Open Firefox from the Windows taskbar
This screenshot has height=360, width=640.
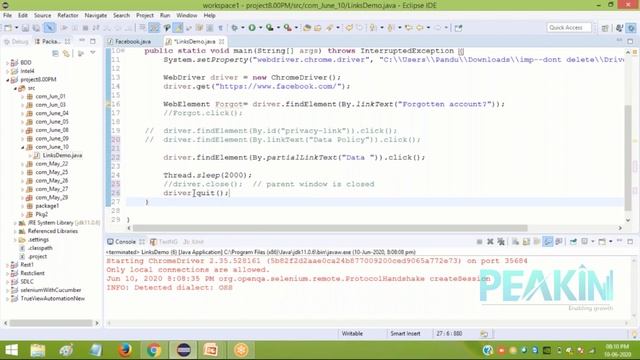(x=124, y=350)
